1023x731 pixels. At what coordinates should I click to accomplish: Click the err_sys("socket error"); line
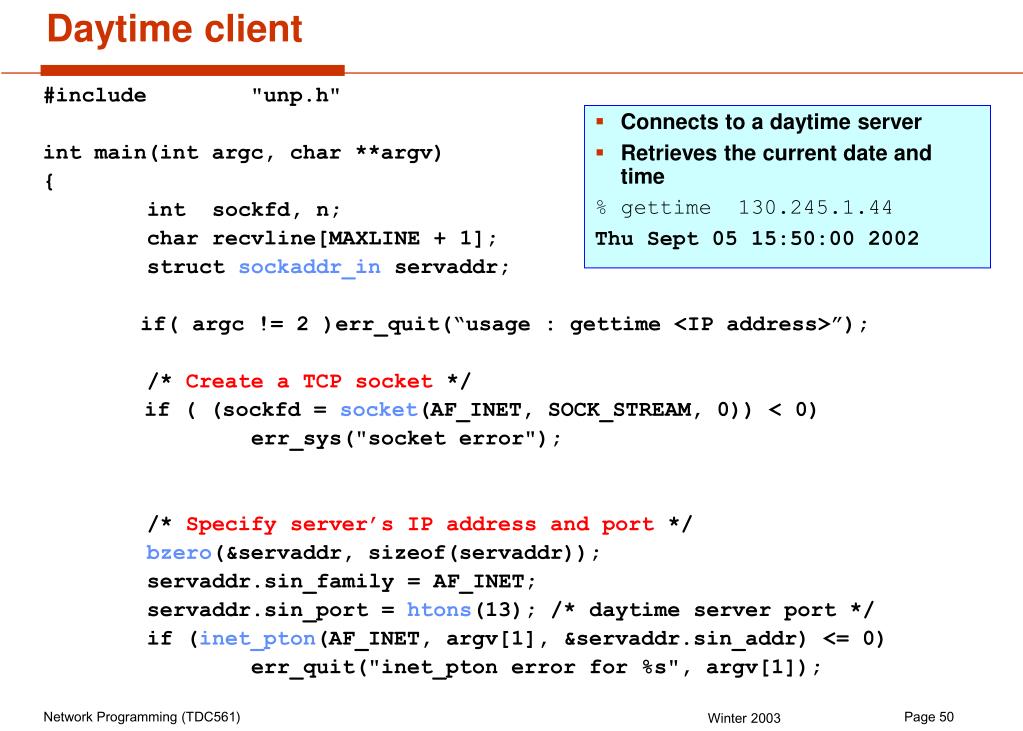[x=406, y=439]
